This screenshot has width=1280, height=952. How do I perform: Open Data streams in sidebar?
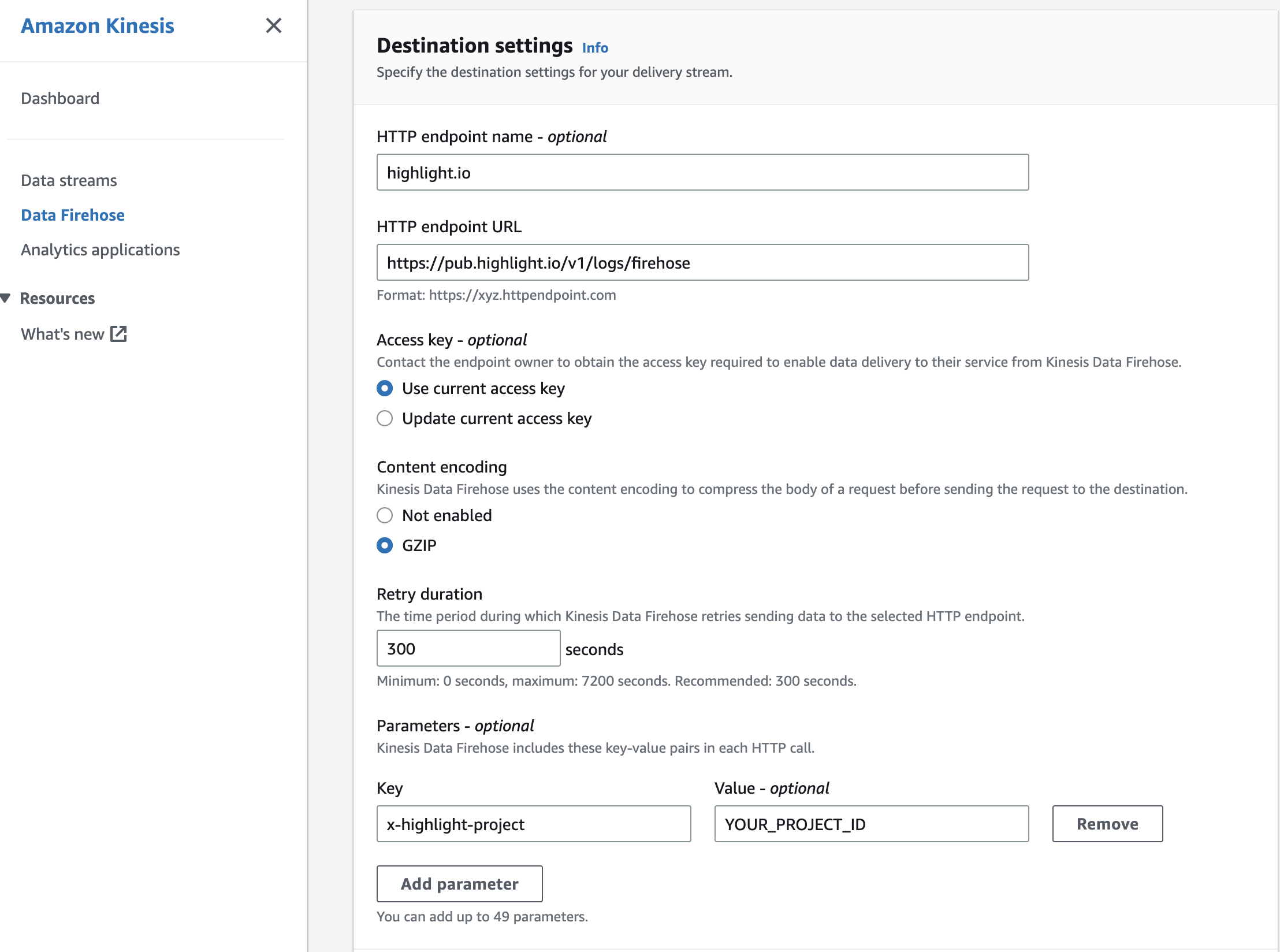tap(69, 180)
